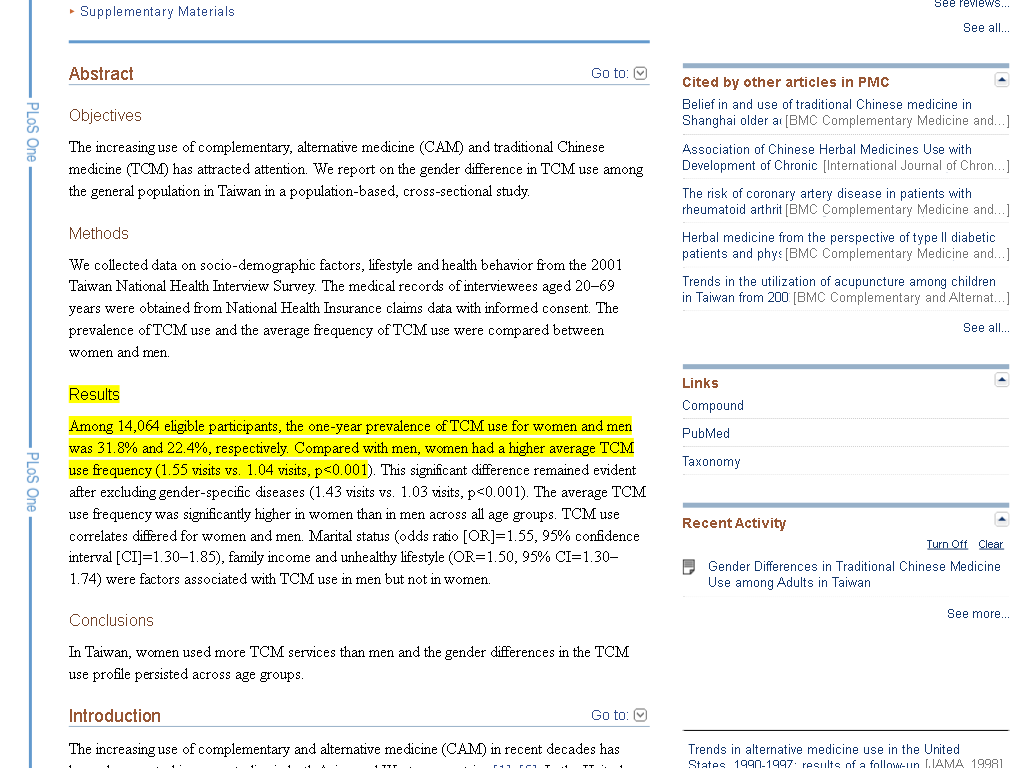Open risk of coronary artery disease article
Screen dimensions: 1024x768
click(827, 201)
